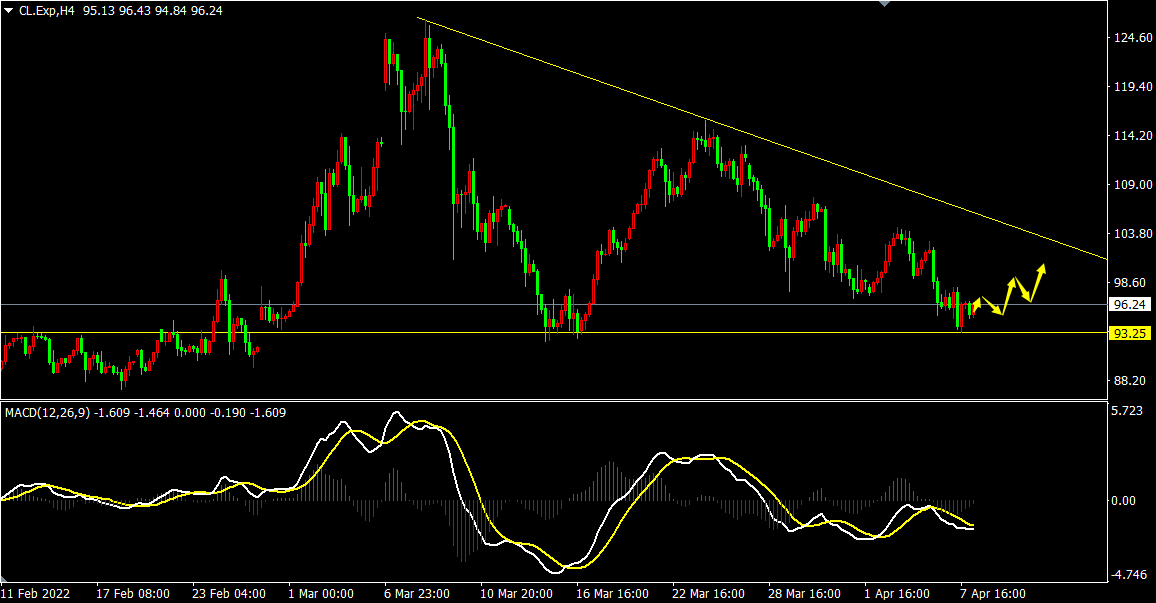Click the -4.746 MACD scale value

tap(1128, 574)
